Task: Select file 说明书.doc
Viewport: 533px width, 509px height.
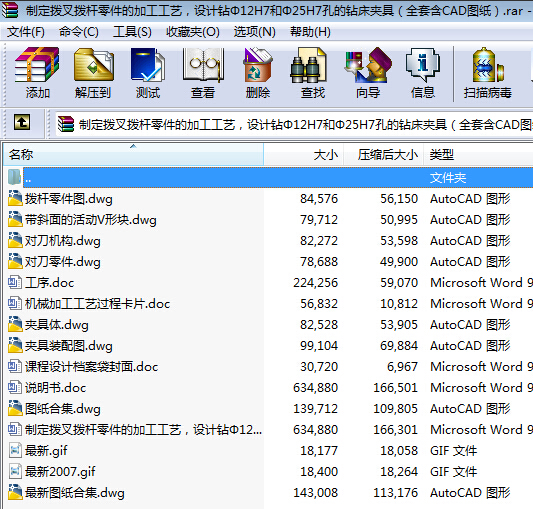Action: tap(55, 388)
